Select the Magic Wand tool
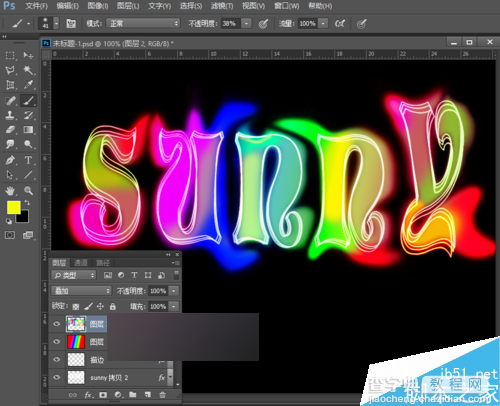 point(28,70)
